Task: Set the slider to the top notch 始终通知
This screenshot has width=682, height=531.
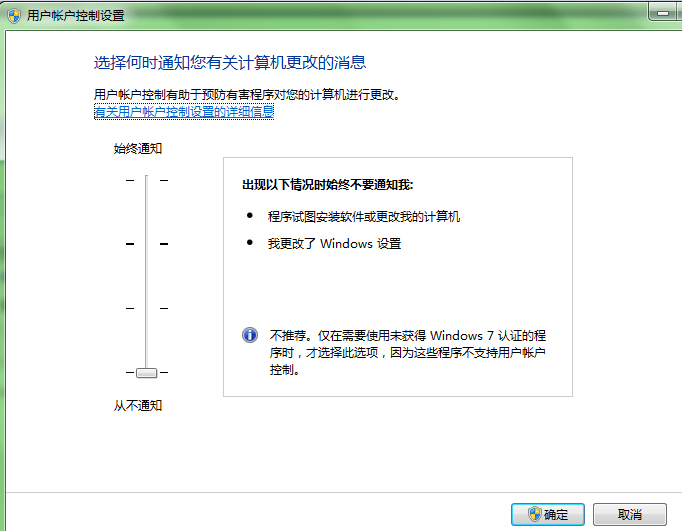Action: (147, 180)
